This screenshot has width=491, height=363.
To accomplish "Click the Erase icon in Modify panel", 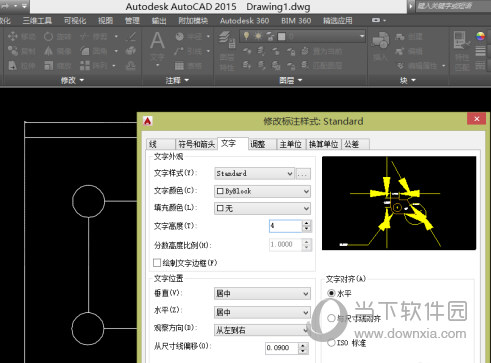I will 131,36.
